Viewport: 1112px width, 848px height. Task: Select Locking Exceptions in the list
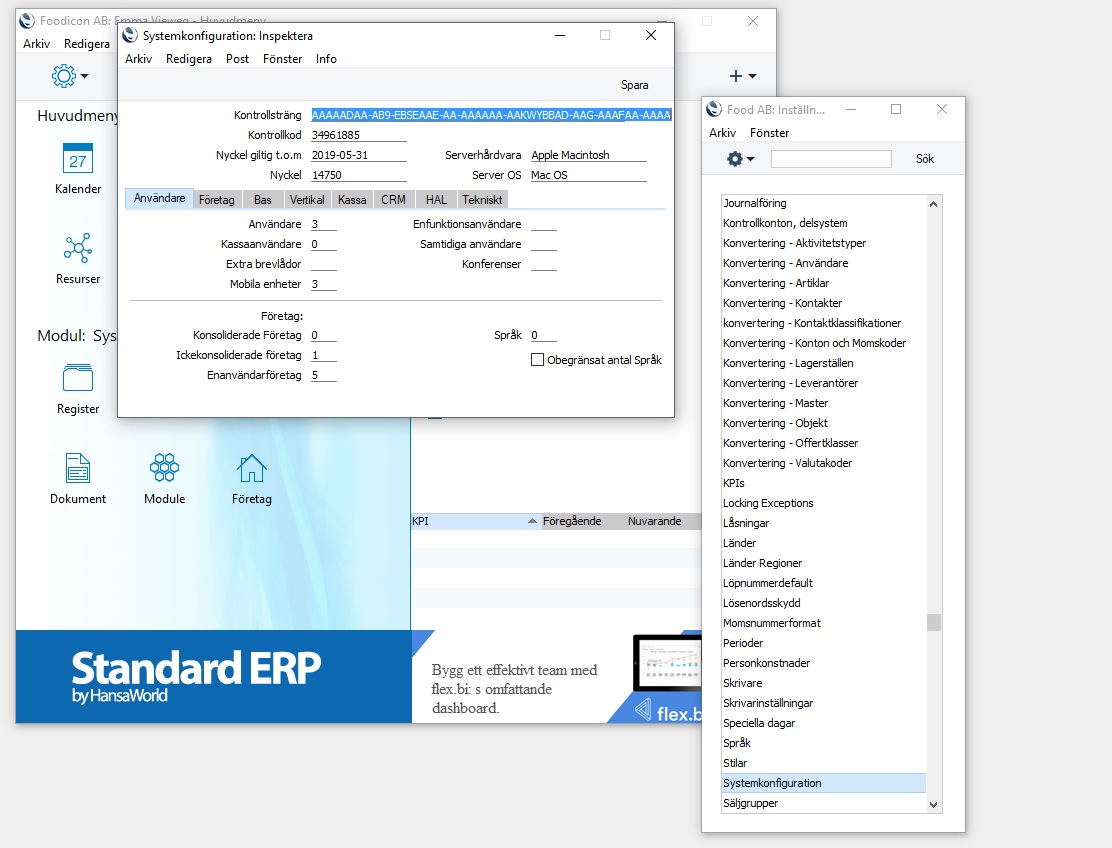tap(823, 503)
